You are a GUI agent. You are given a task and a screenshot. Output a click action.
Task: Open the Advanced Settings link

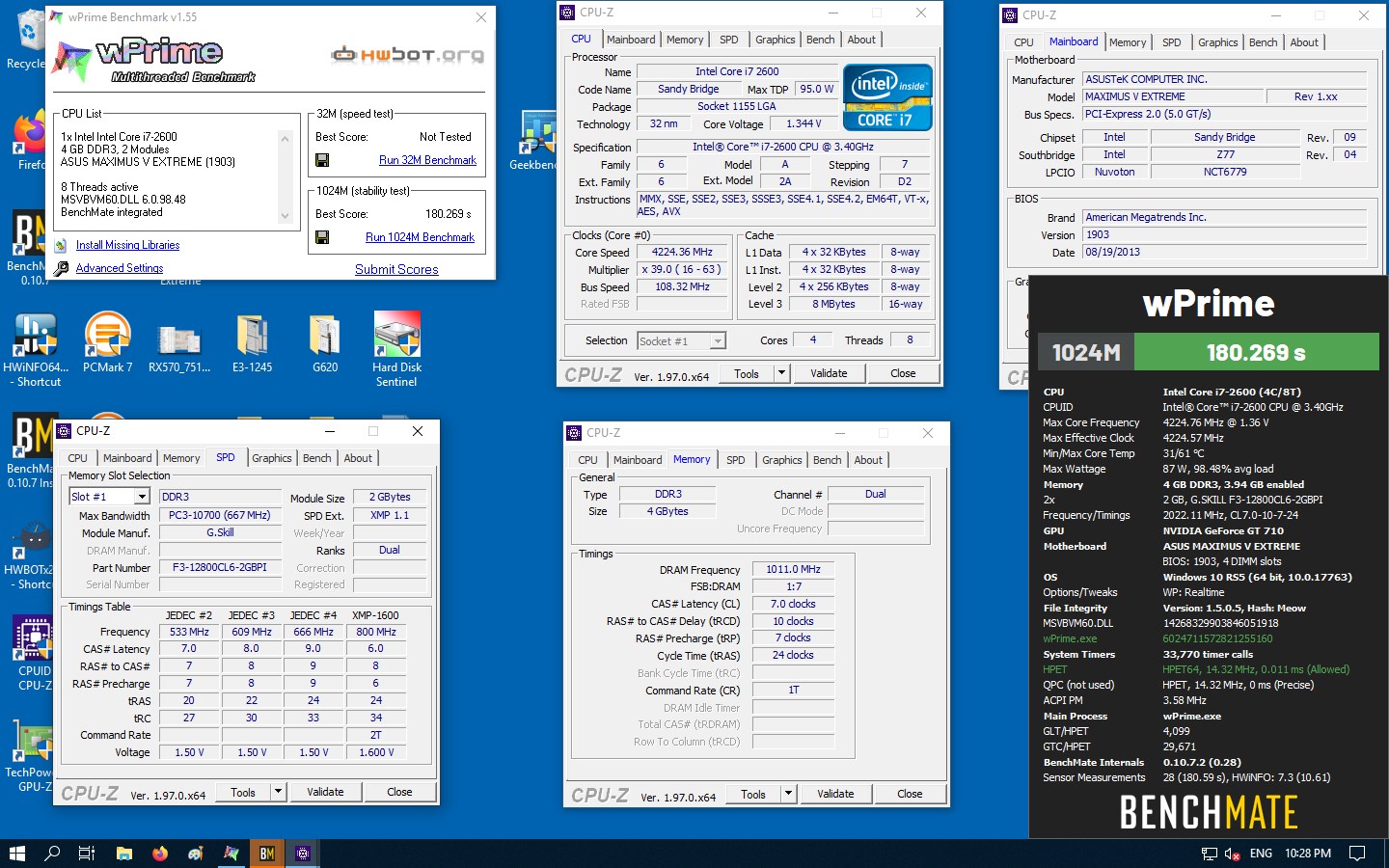point(120,268)
